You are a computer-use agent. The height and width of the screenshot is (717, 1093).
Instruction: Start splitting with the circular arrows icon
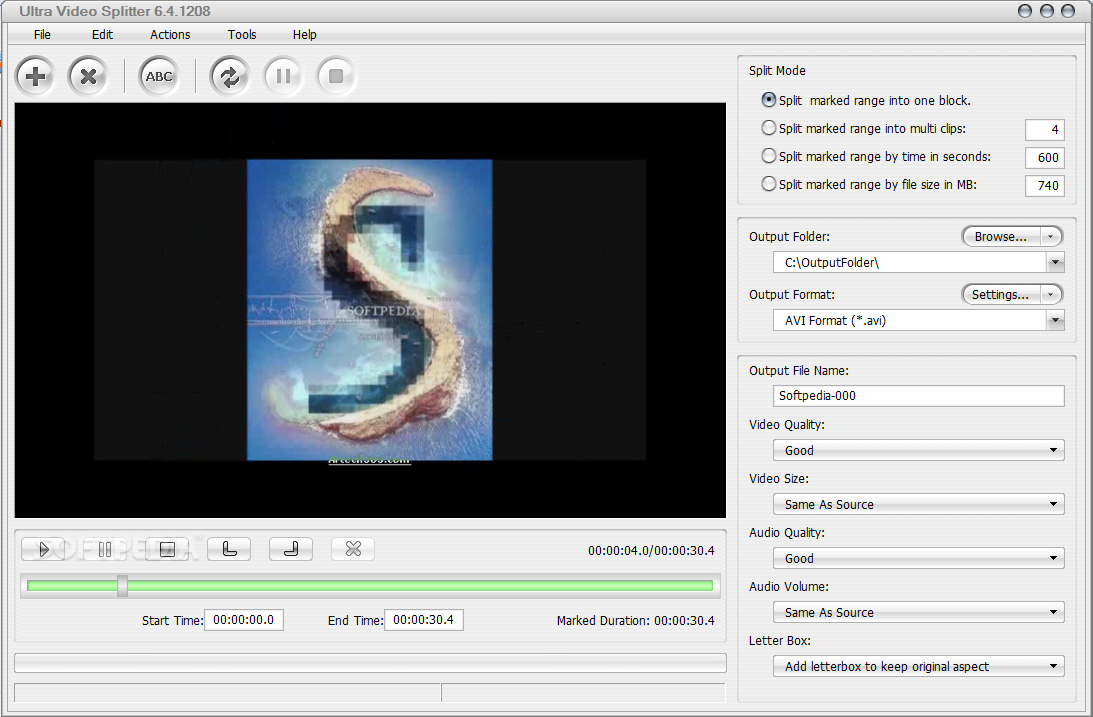pyautogui.click(x=230, y=76)
